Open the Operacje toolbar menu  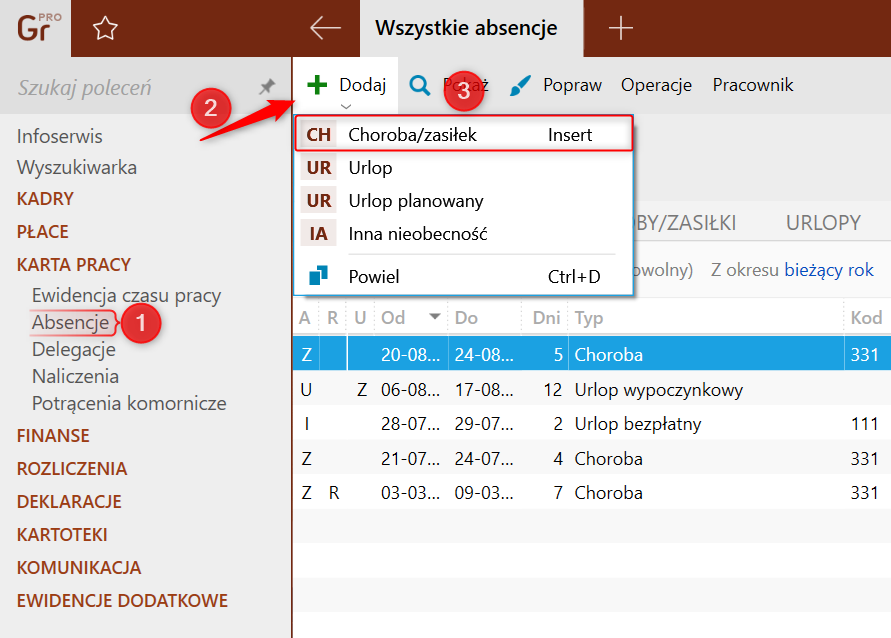pos(656,85)
